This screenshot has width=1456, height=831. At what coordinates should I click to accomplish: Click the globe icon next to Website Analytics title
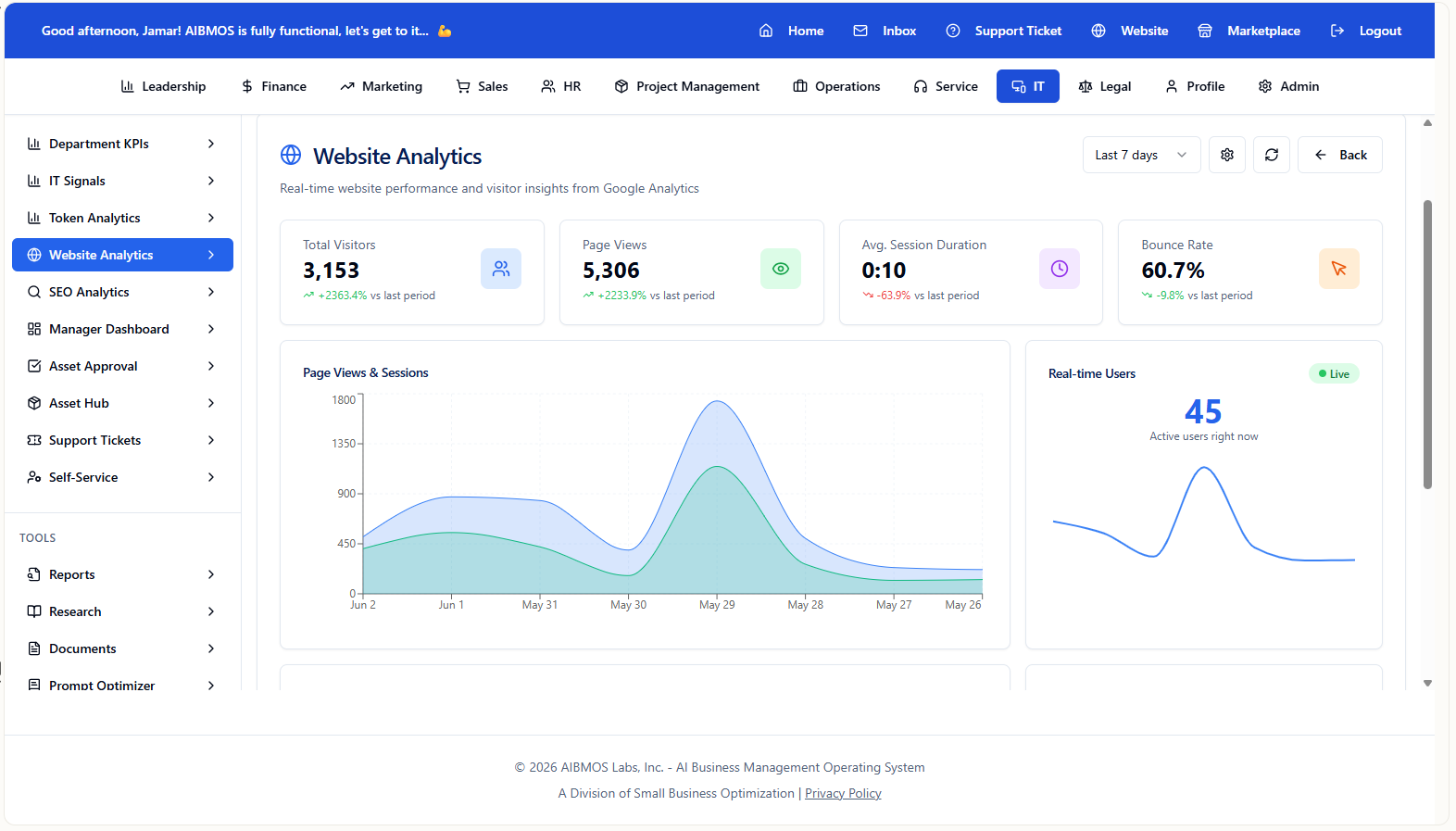(x=291, y=155)
